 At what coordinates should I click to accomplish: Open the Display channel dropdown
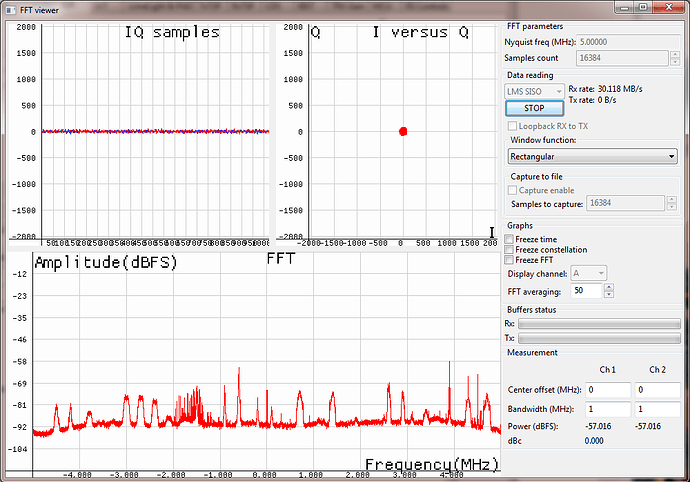588,273
